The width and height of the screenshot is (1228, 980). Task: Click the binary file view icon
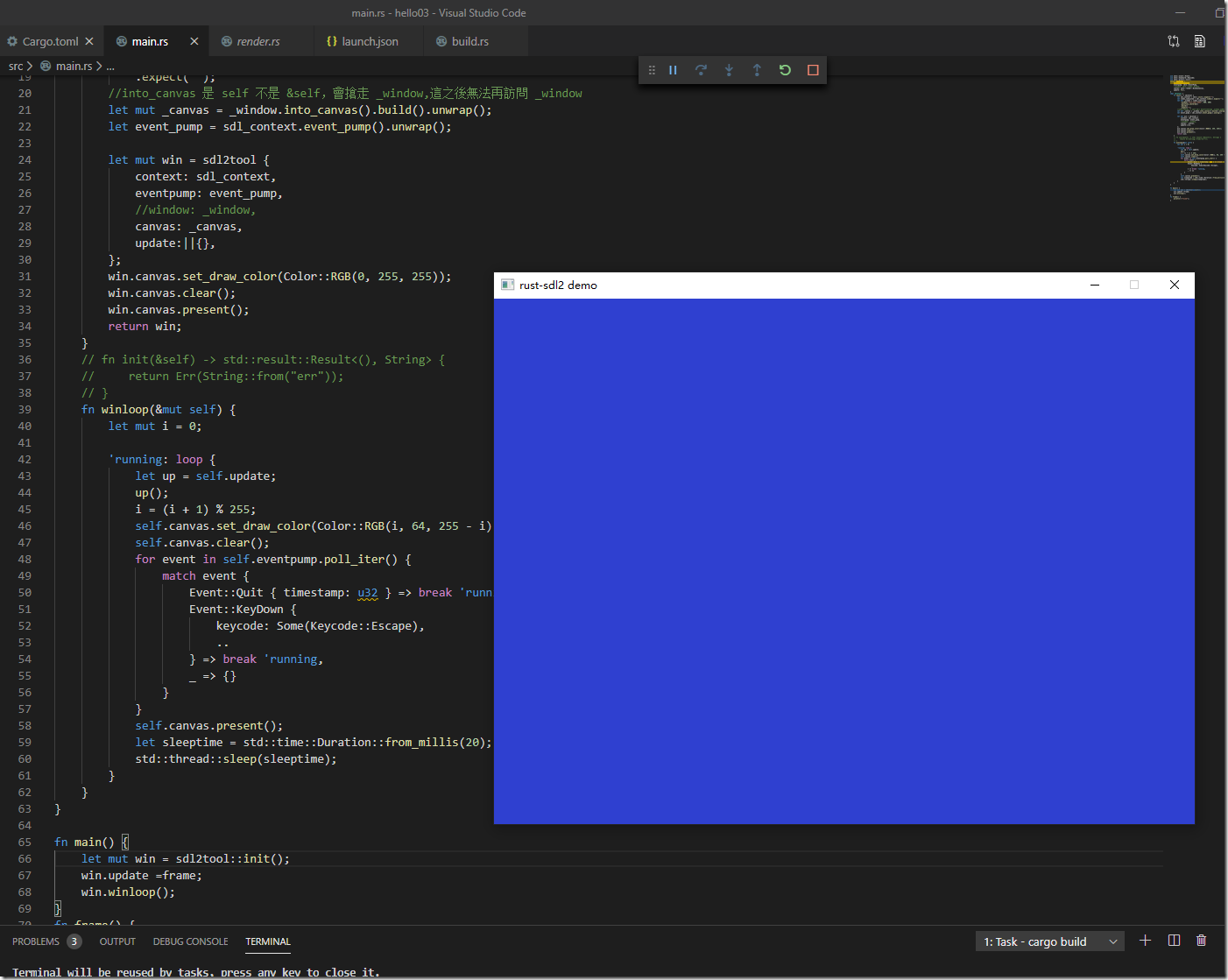[x=1200, y=41]
